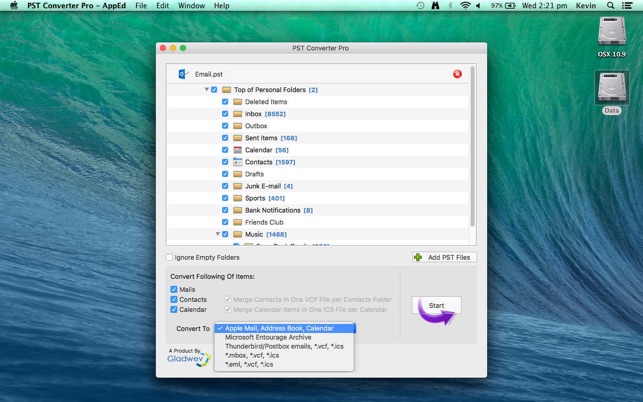Screen dimensions: 643x402
Task: Open the OSX 10.9 drive on desktop
Action: pyautogui.click(x=611, y=35)
